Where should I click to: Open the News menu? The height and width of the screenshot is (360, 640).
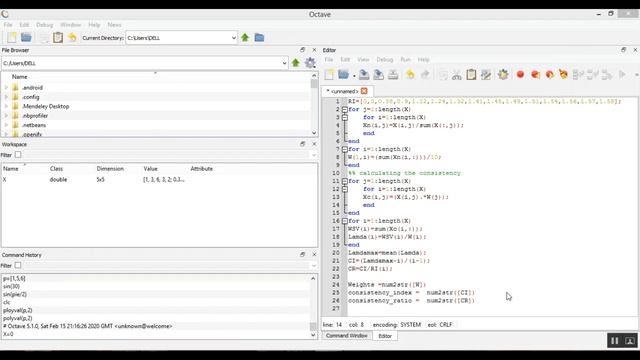coord(114,25)
